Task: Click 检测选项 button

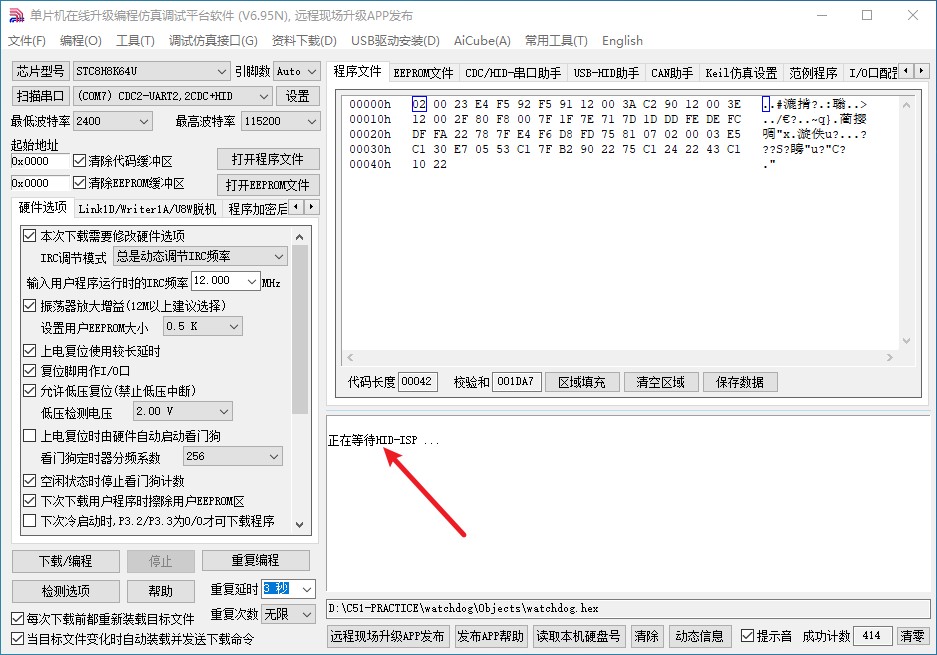Action: point(66,591)
